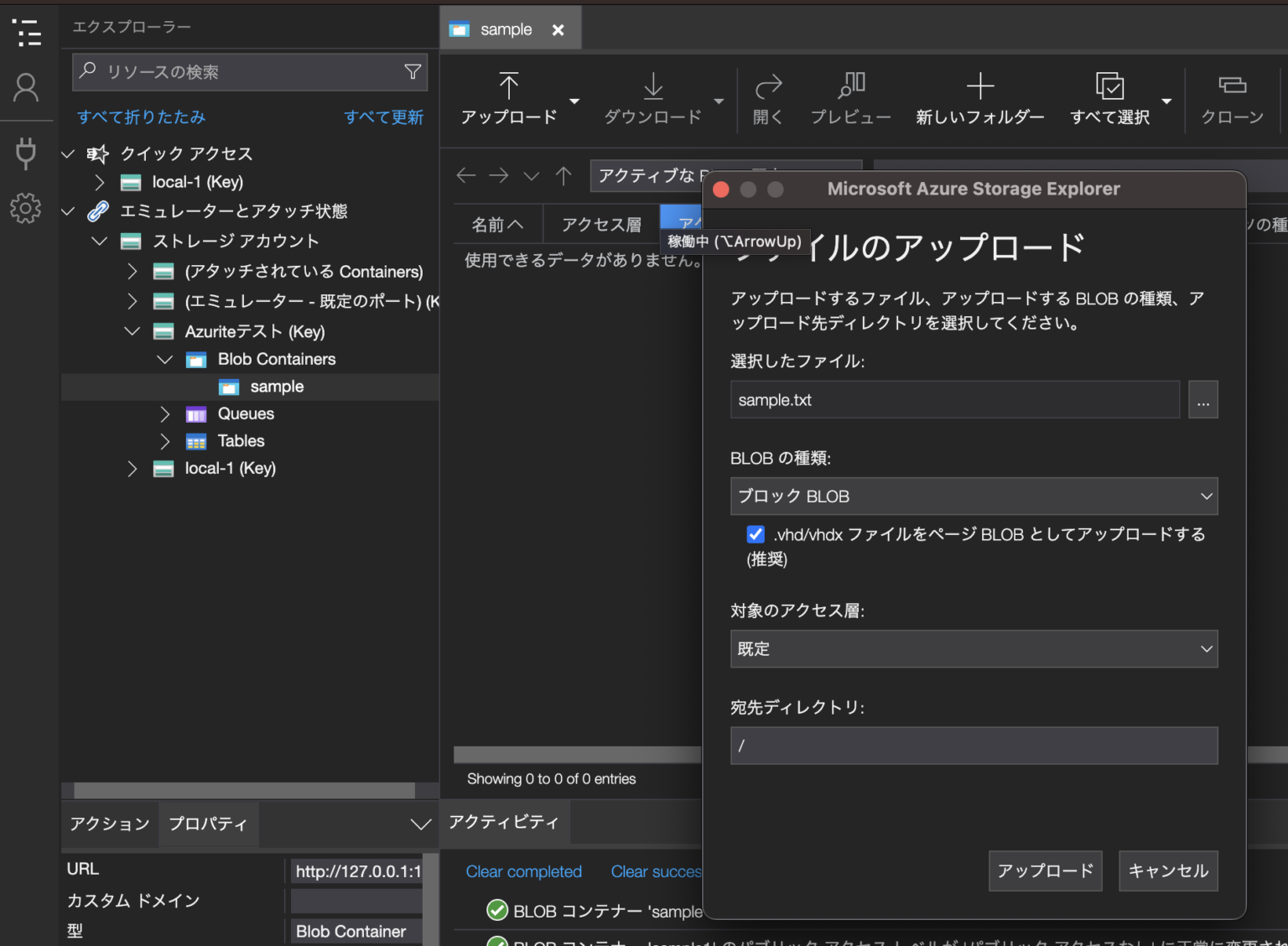Click the 宛先ディレクトリ input field
Screen dimensions: 1288x946
[973, 745]
